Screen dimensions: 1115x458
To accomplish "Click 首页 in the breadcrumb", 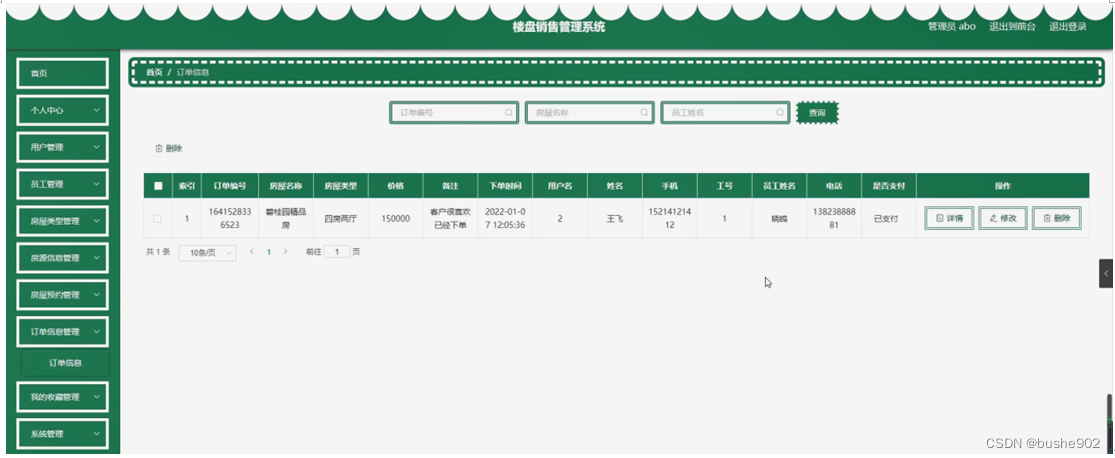I will pos(154,73).
